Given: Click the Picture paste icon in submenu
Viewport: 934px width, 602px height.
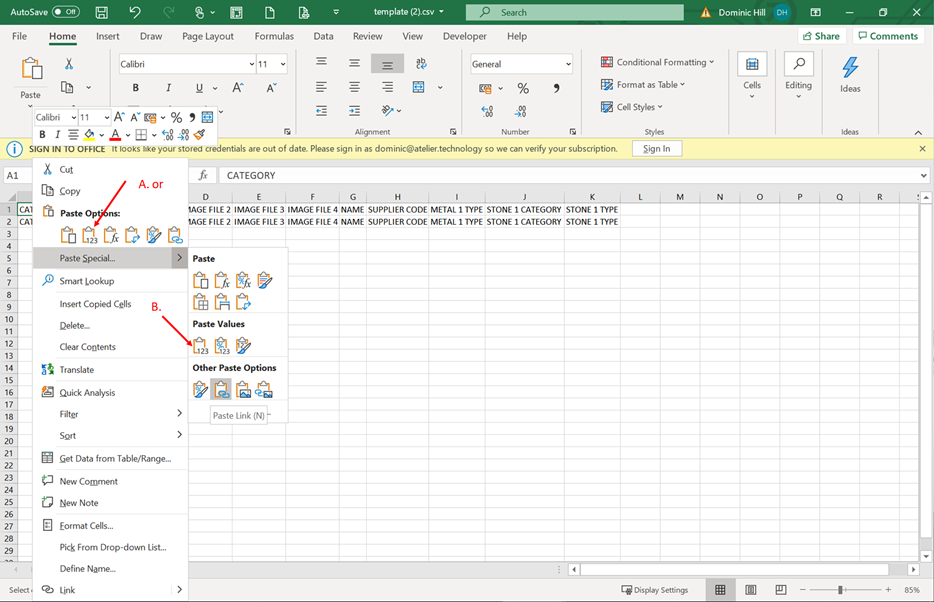Looking at the screenshot, I should click(243, 389).
